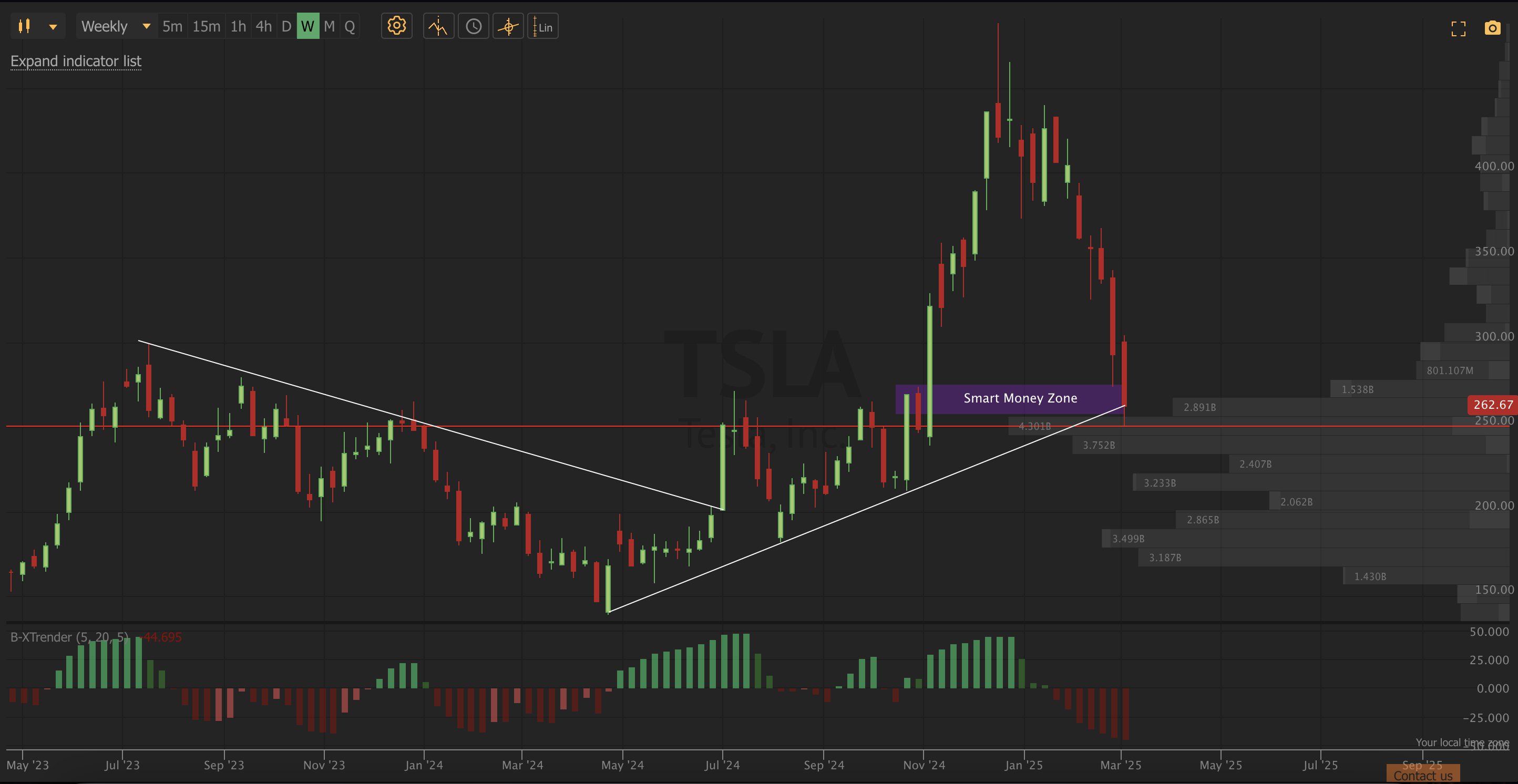
Task: Click the Nov '24 date axis label
Action: 924,765
